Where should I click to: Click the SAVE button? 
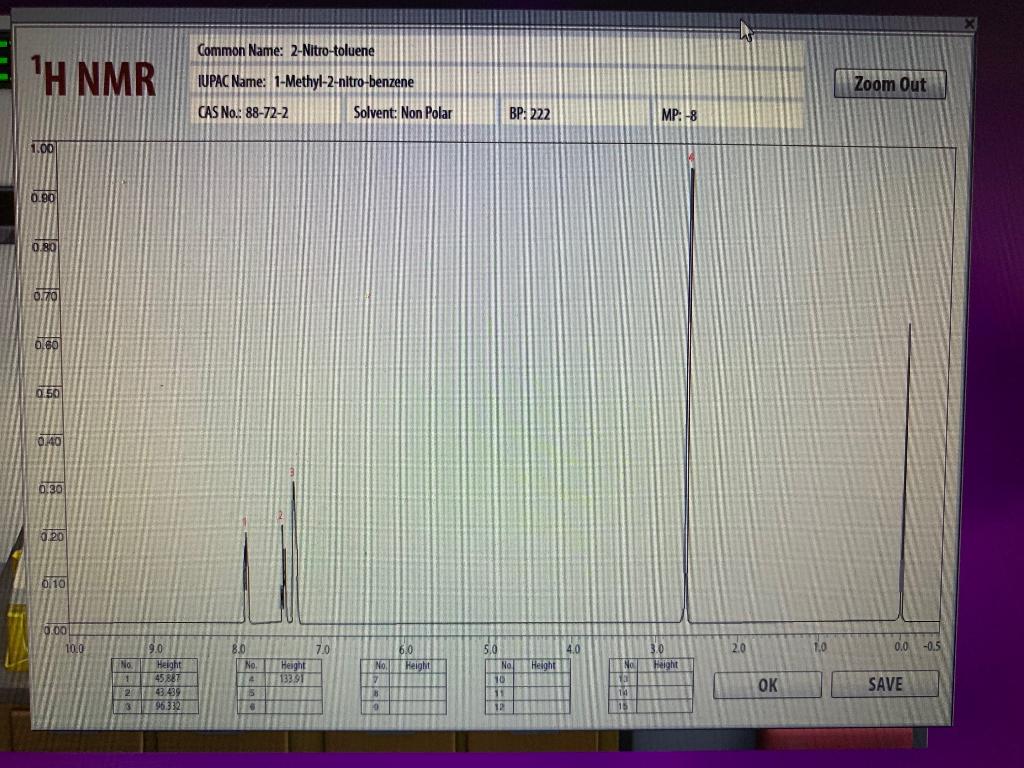tap(885, 684)
